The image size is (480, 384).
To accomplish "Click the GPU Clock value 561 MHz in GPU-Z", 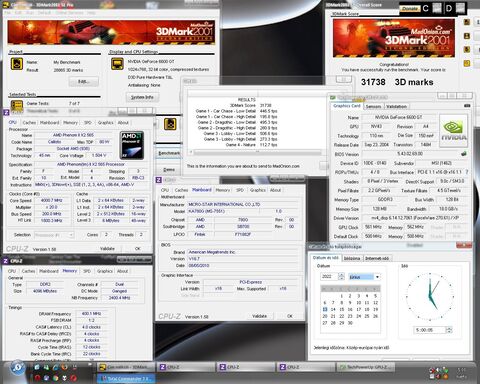I will click(x=373, y=227).
